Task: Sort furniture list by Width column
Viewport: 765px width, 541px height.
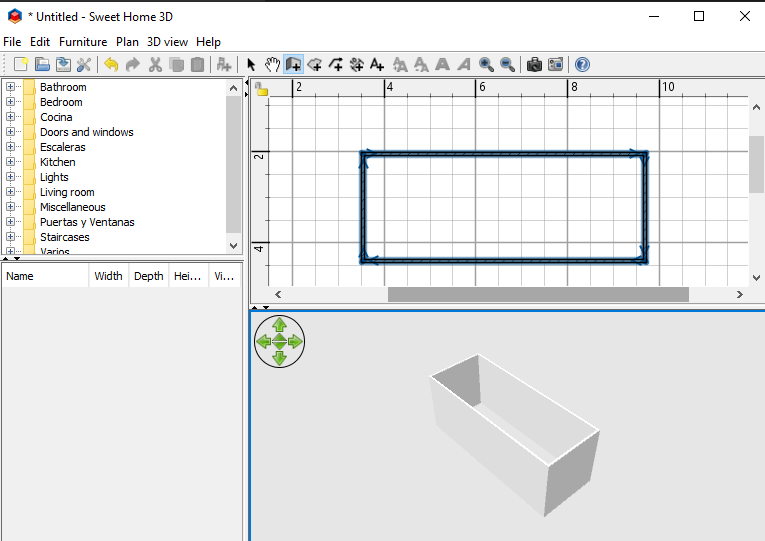Action: coord(109,276)
